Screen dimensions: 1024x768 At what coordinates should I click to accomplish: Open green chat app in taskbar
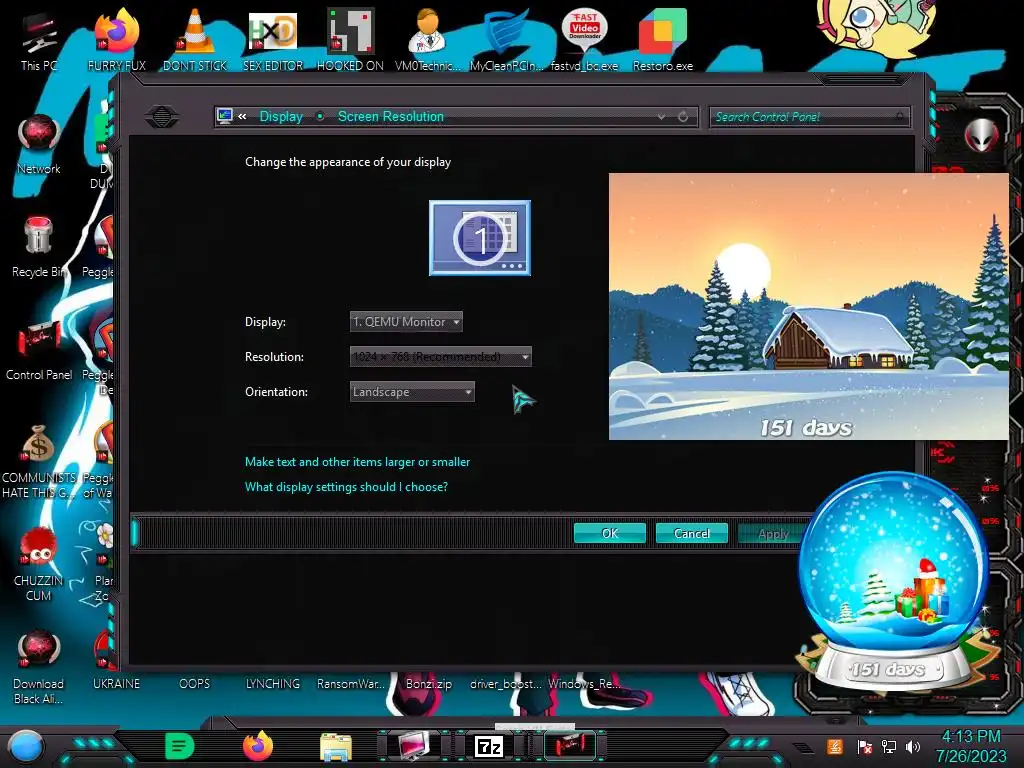(x=179, y=746)
